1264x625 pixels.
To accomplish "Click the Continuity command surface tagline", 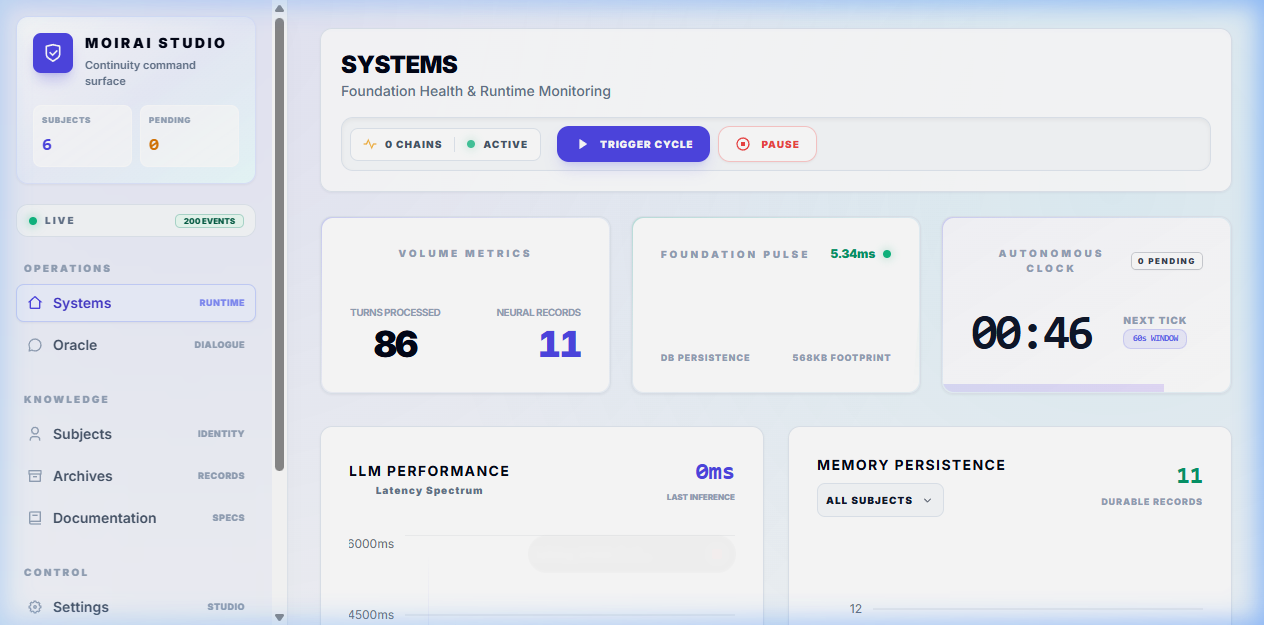I will click(x=141, y=73).
